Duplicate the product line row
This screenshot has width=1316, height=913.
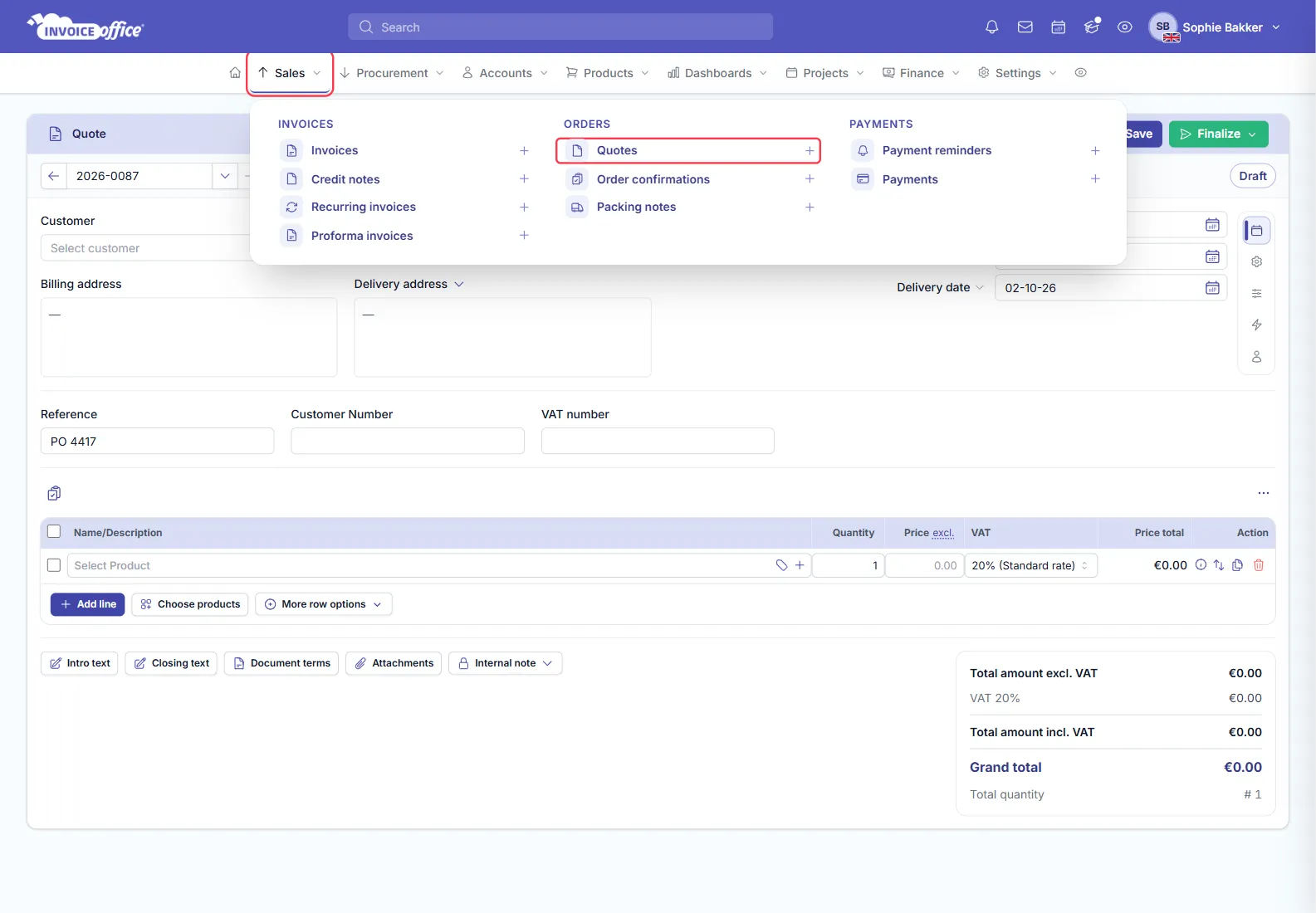[x=1238, y=565]
